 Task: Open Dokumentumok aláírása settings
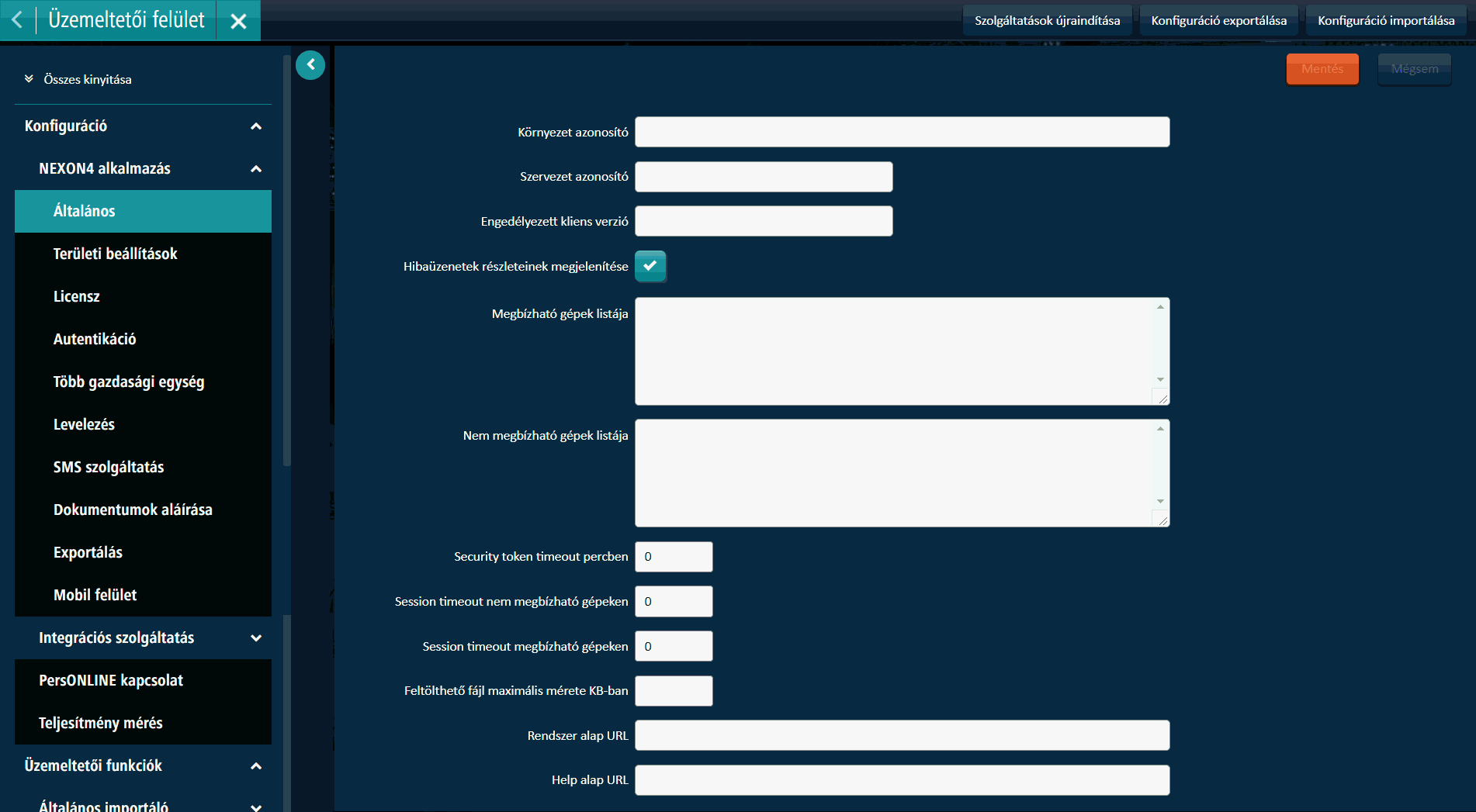(143, 510)
